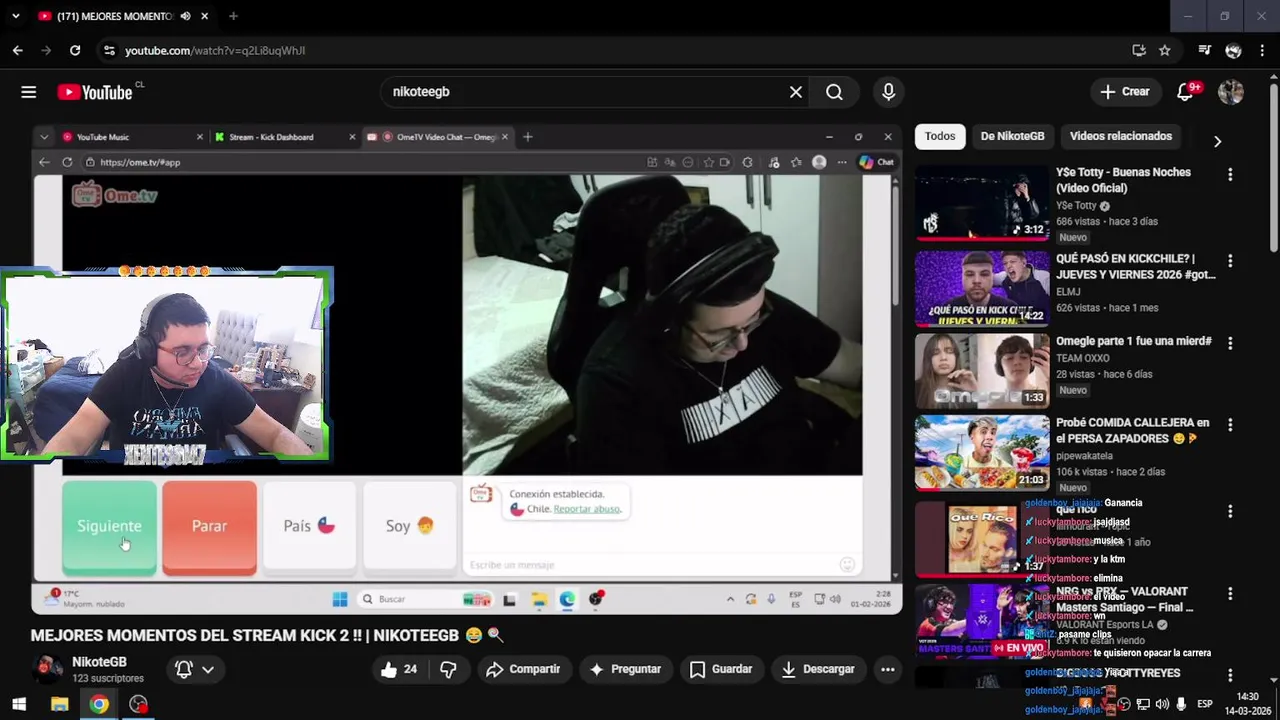Click the ELMJ channel name
This screenshot has width=1280, height=720.
[x=1069, y=292]
